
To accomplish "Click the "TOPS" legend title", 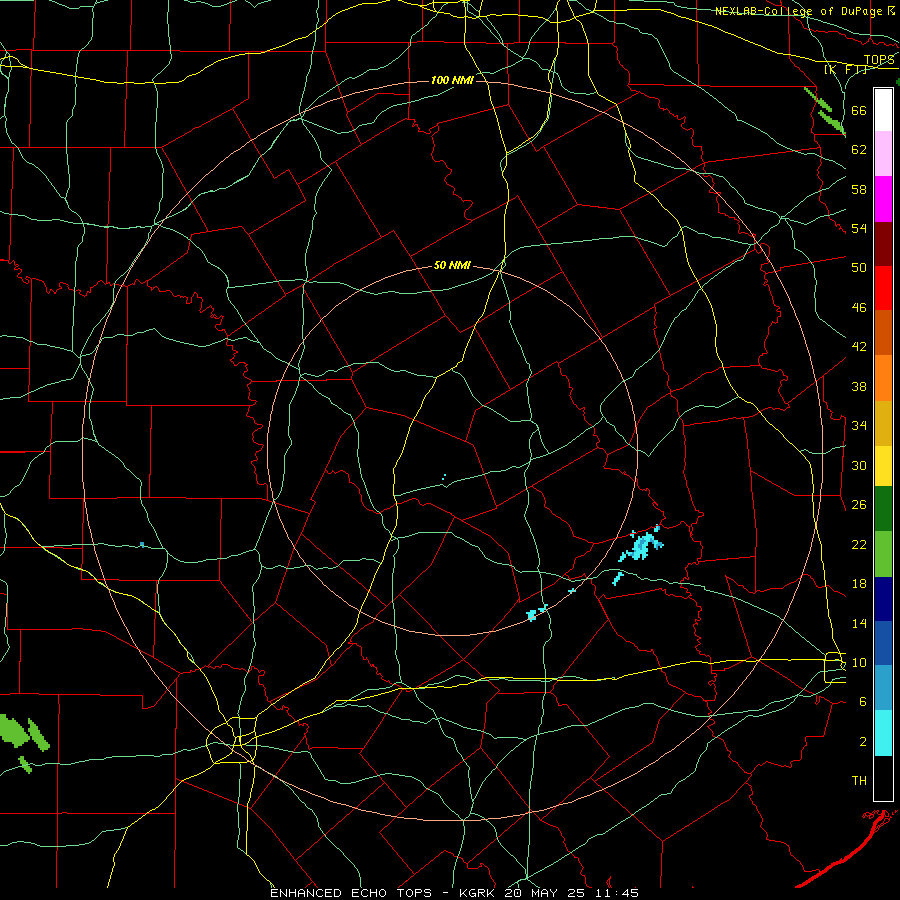I will click(x=879, y=60).
